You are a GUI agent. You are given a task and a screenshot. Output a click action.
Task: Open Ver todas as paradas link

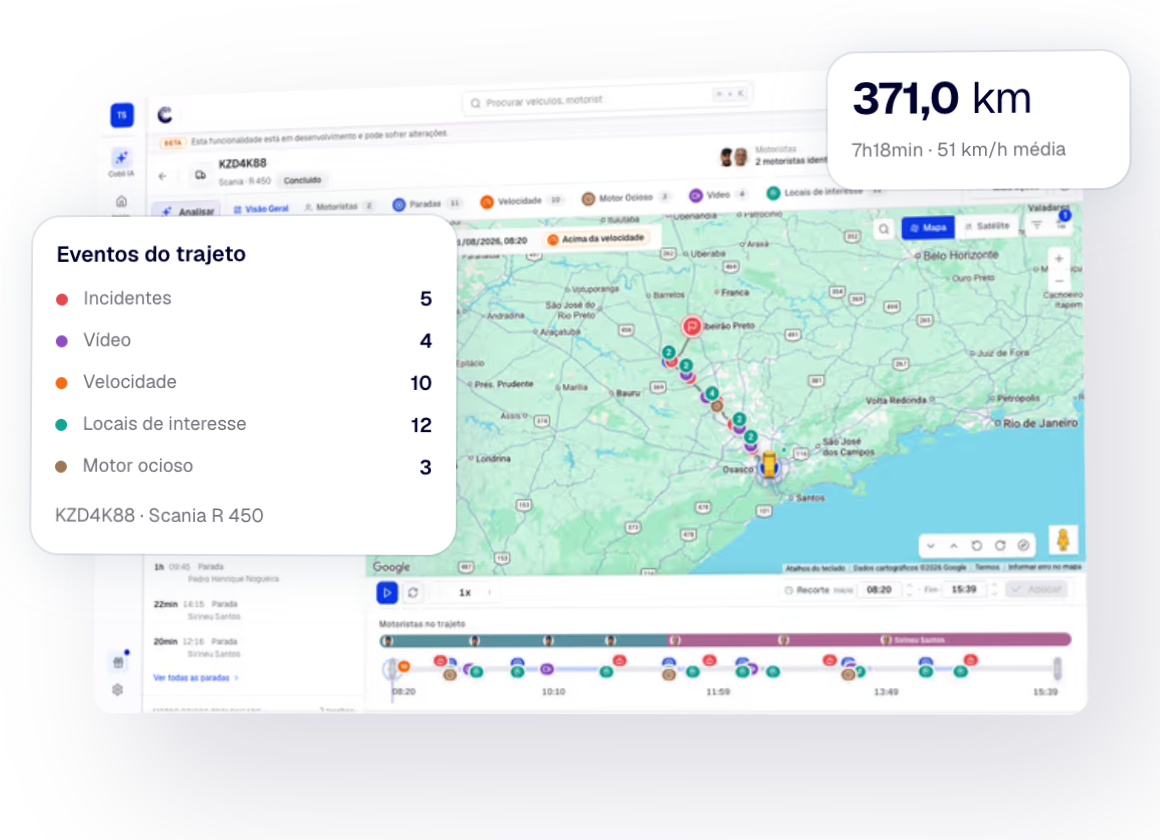(x=196, y=678)
